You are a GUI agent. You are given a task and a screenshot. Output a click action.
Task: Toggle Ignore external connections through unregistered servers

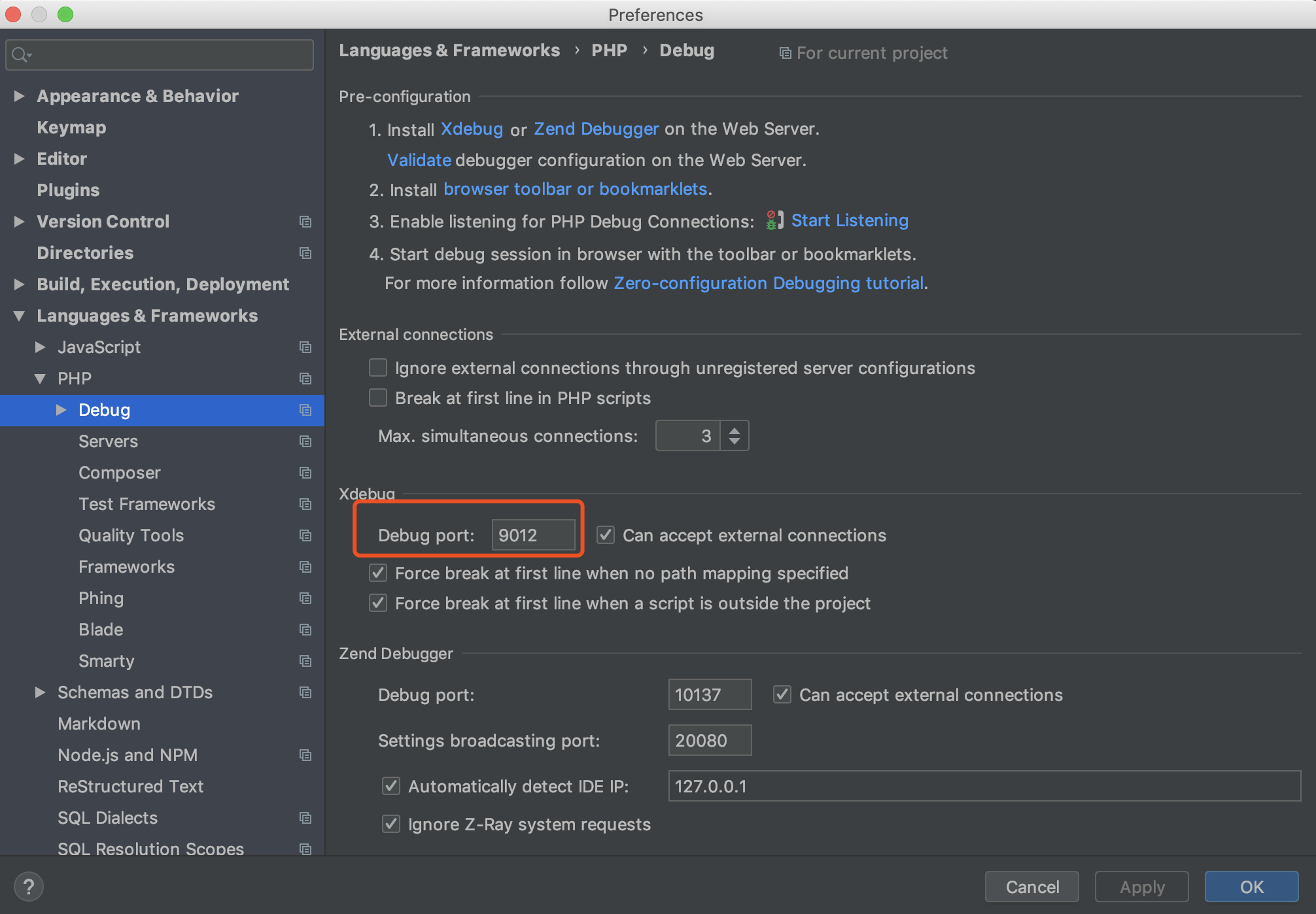pyautogui.click(x=378, y=367)
